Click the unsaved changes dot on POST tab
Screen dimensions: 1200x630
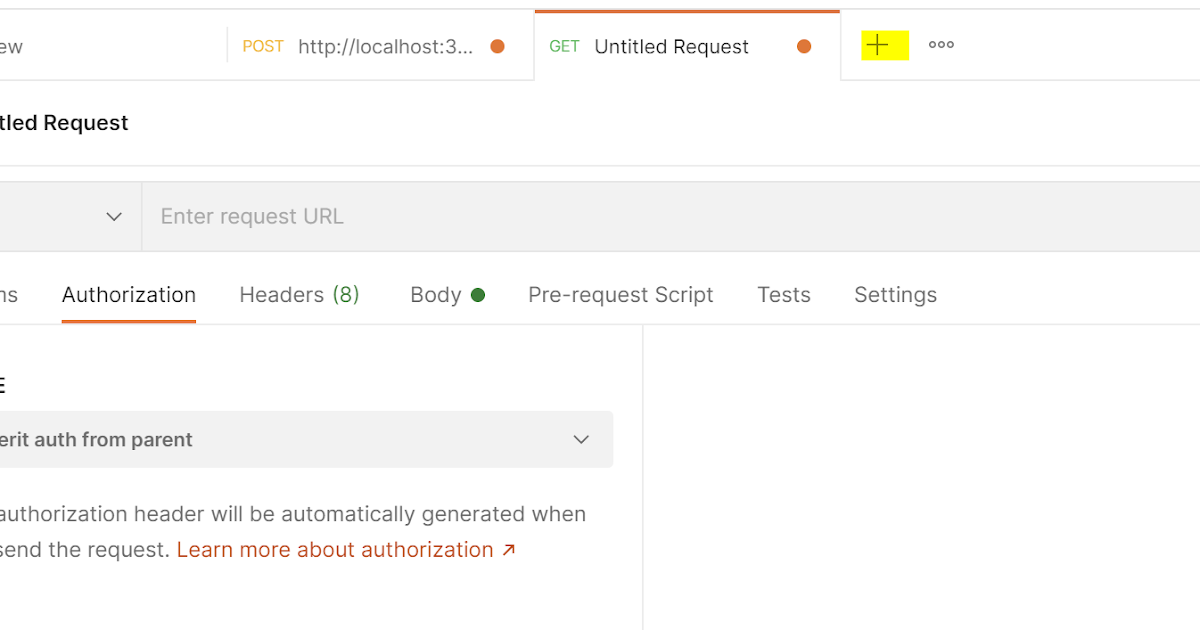497,46
